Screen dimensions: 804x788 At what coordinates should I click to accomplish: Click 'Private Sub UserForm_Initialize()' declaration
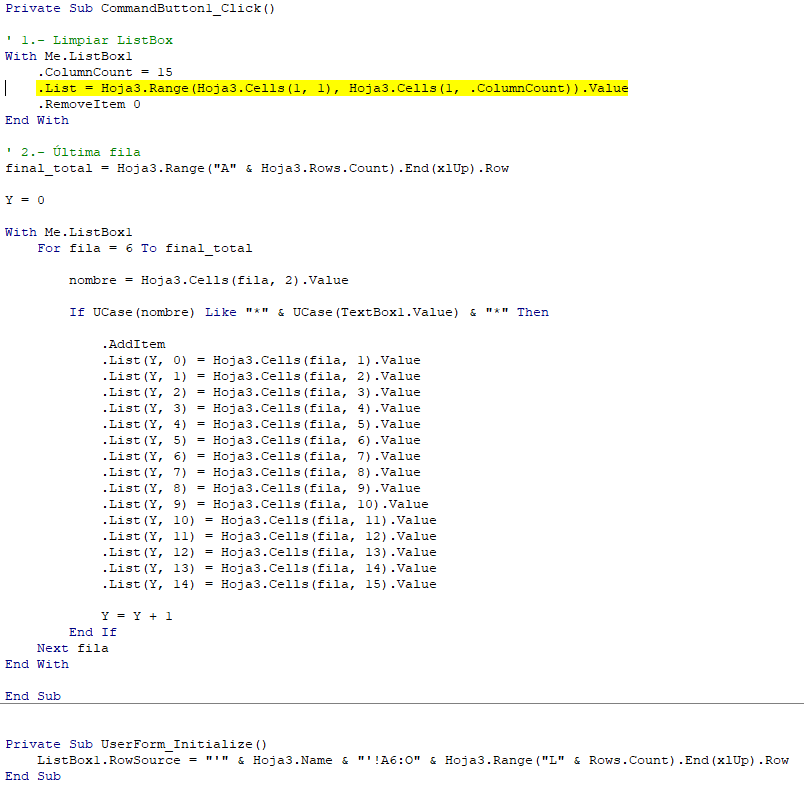[136, 744]
